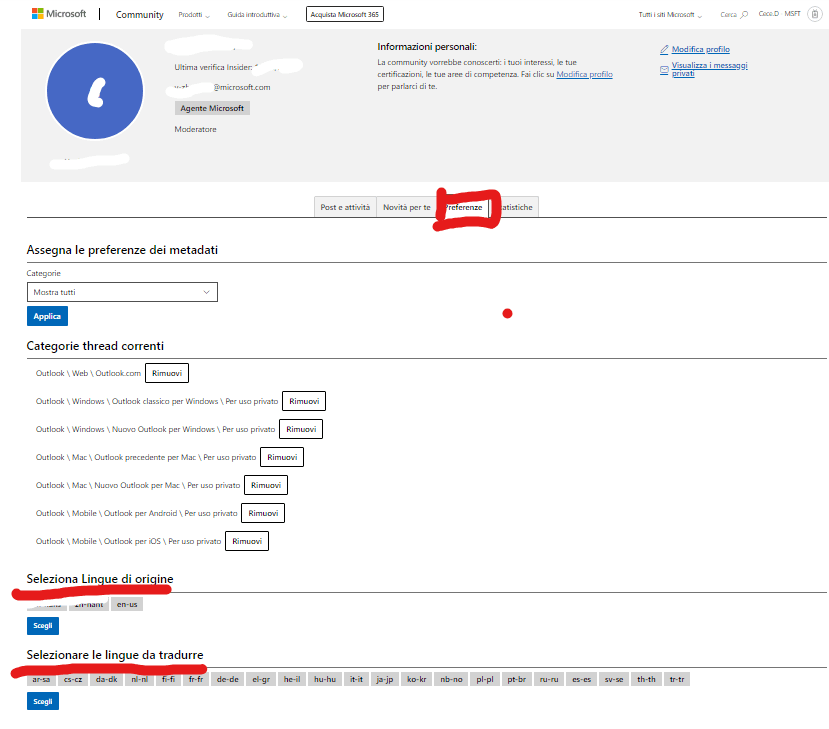Screen dimensions: 829x729
Task: Click the 'Categorie thread correnti' heading
Action: click(x=95, y=346)
